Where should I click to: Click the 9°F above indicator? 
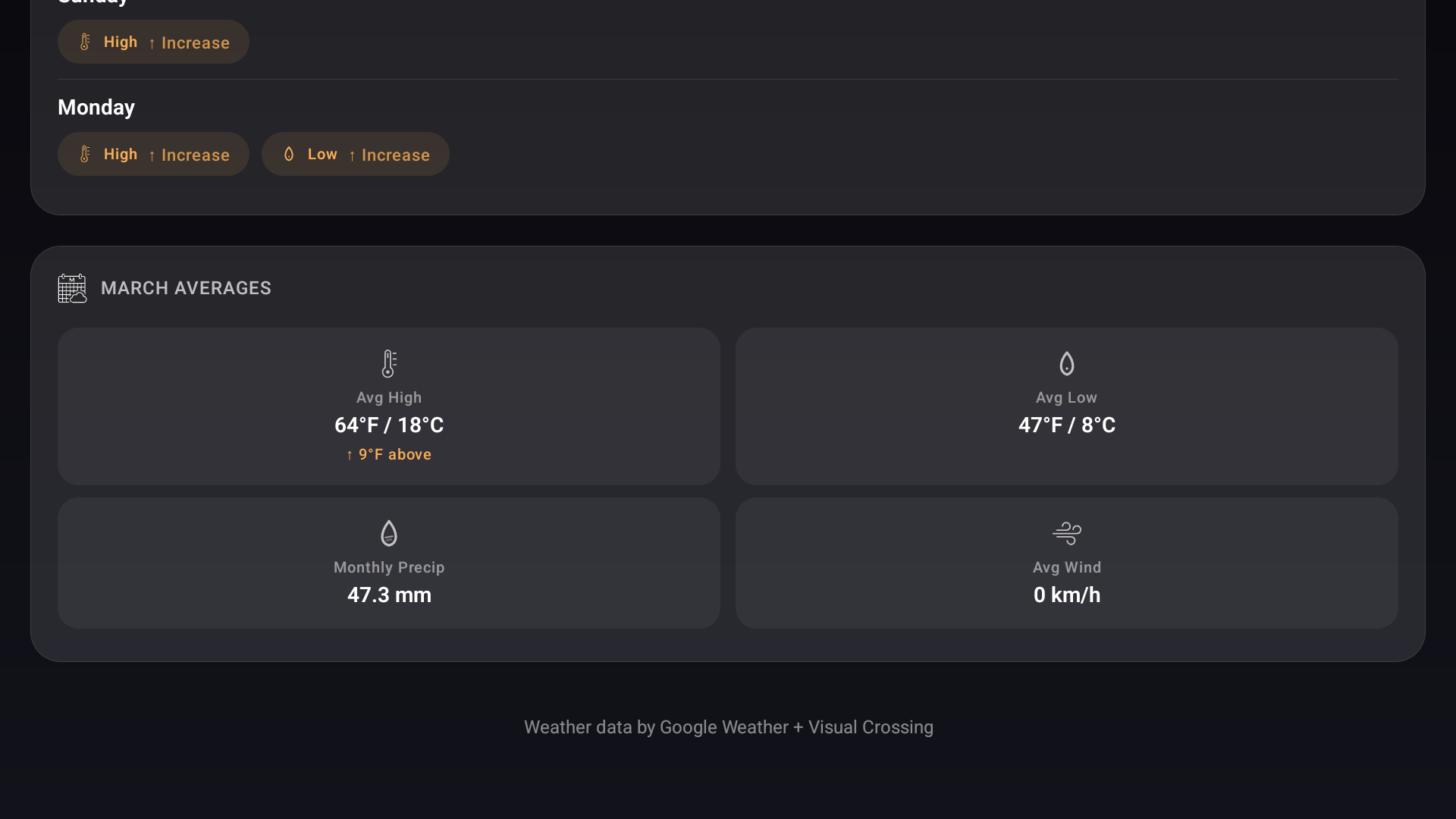coord(389,454)
